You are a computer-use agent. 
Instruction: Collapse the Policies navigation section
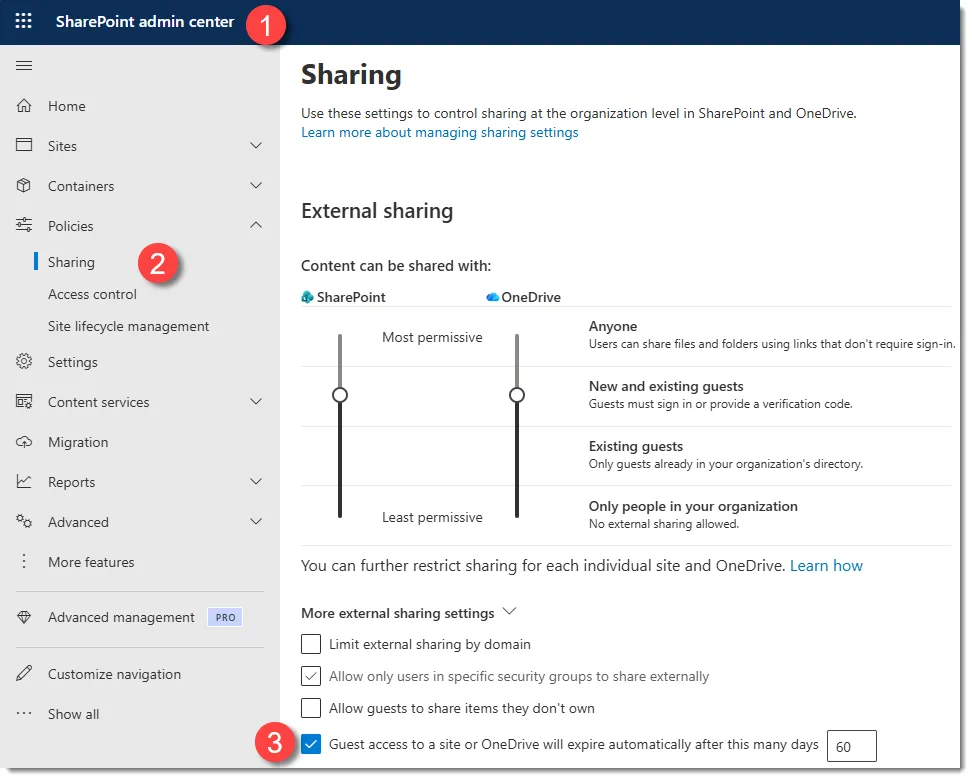click(x=256, y=225)
